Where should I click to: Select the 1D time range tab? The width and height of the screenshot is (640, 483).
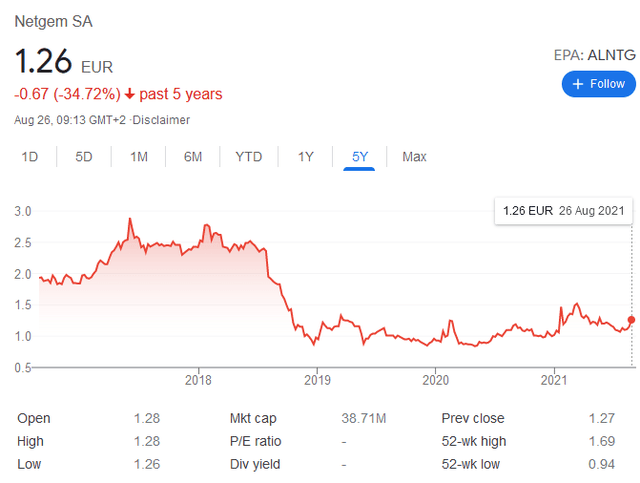tap(30, 157)
